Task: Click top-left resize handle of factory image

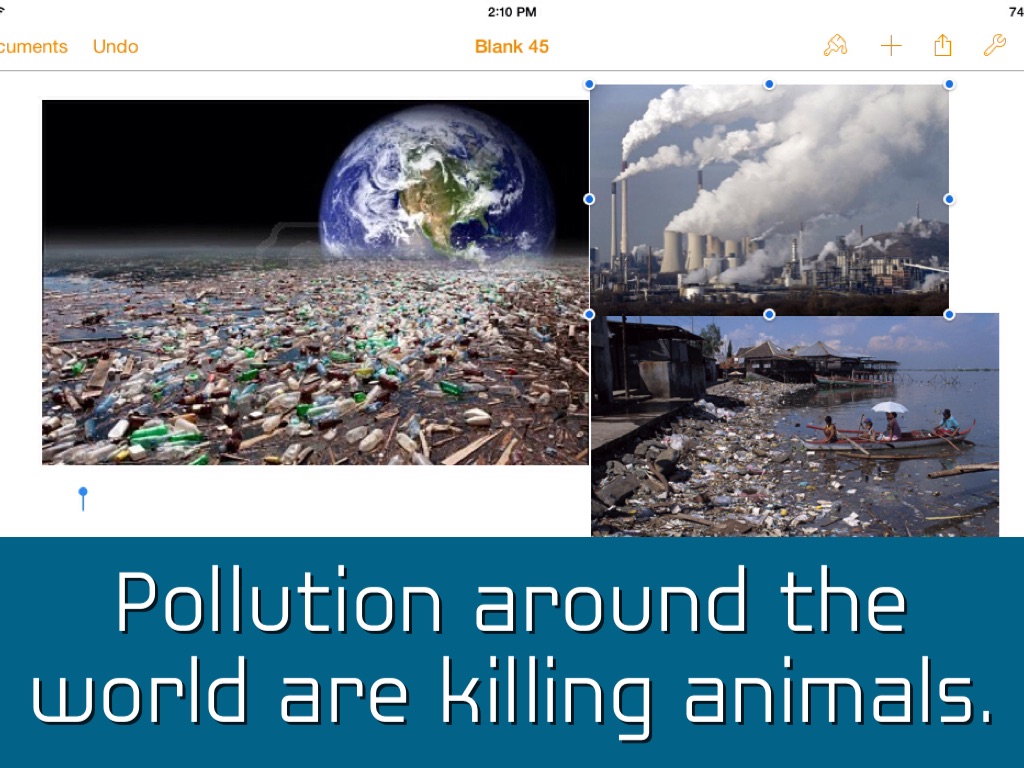Action: tap(589, 85)
